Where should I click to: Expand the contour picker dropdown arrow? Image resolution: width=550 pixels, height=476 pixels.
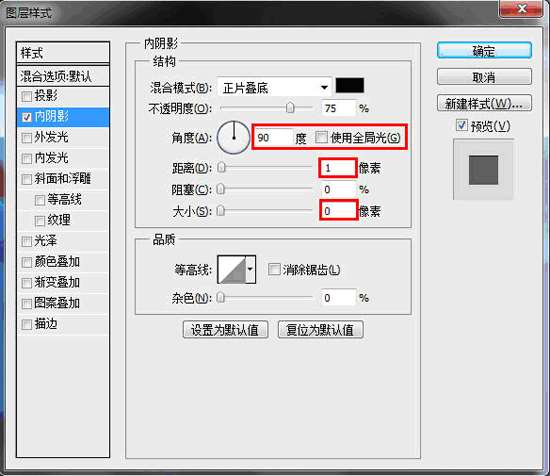pyautogui.click(x=250, y=269)
